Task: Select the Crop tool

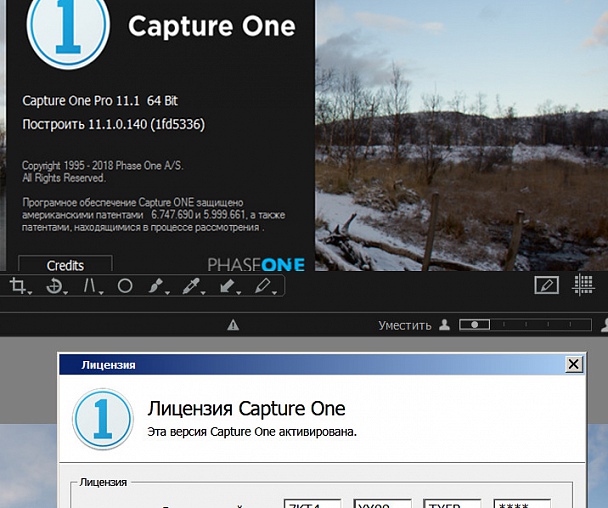Action: pyautogui.click(x=18, y=286)
